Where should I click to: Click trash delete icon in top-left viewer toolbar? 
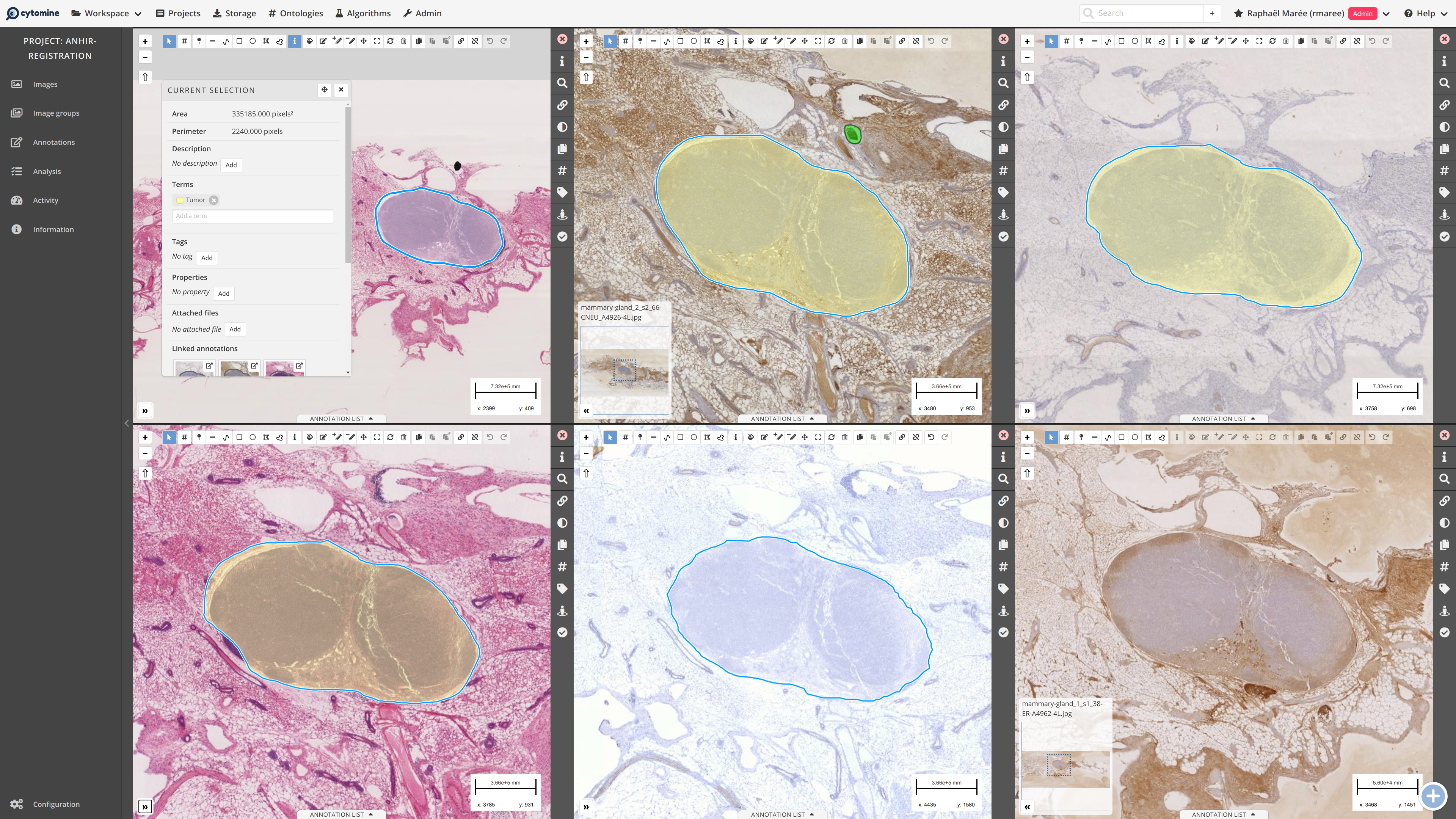click(x=403, y=41)
